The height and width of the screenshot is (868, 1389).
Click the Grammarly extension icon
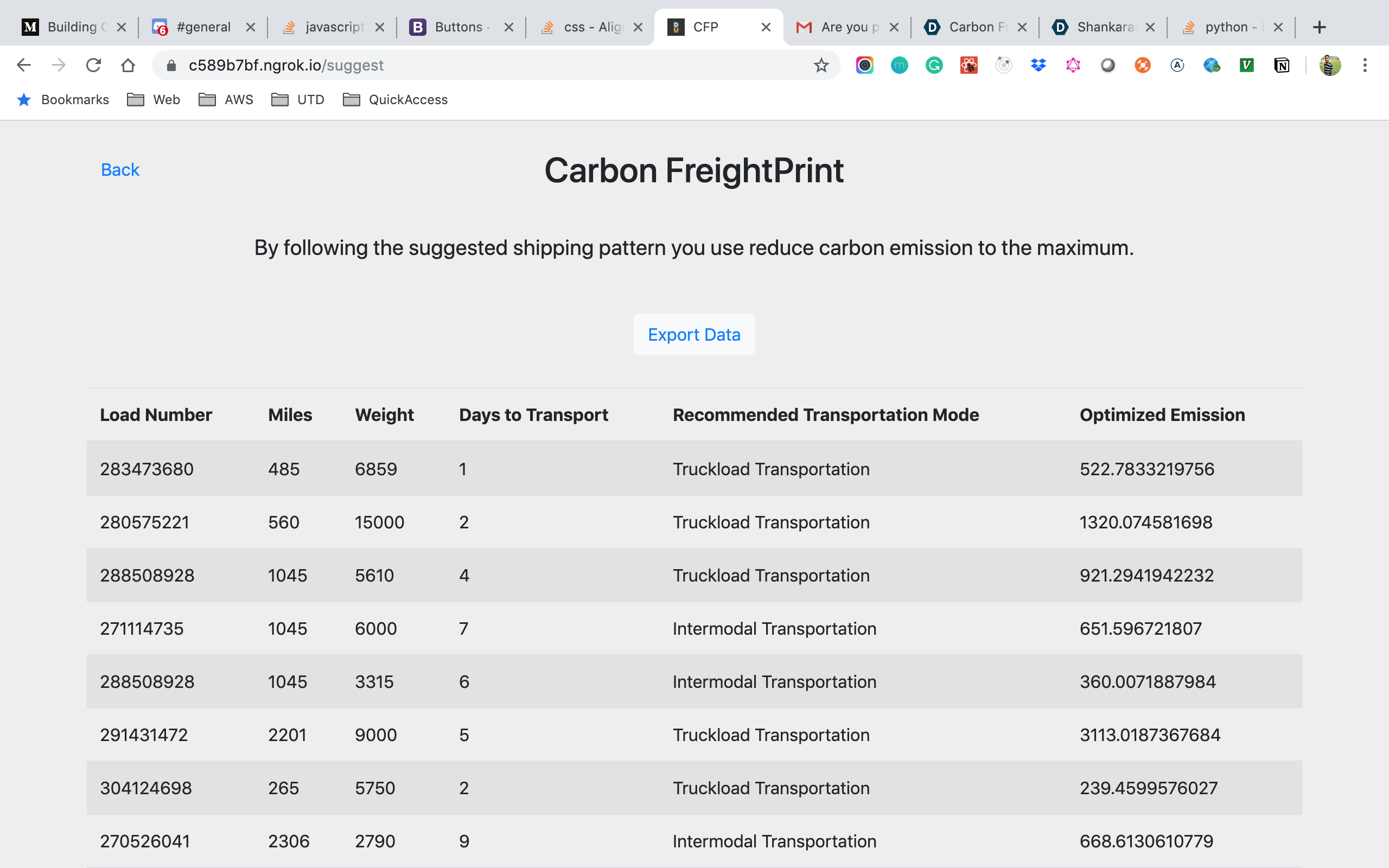[x=934, y=66]
